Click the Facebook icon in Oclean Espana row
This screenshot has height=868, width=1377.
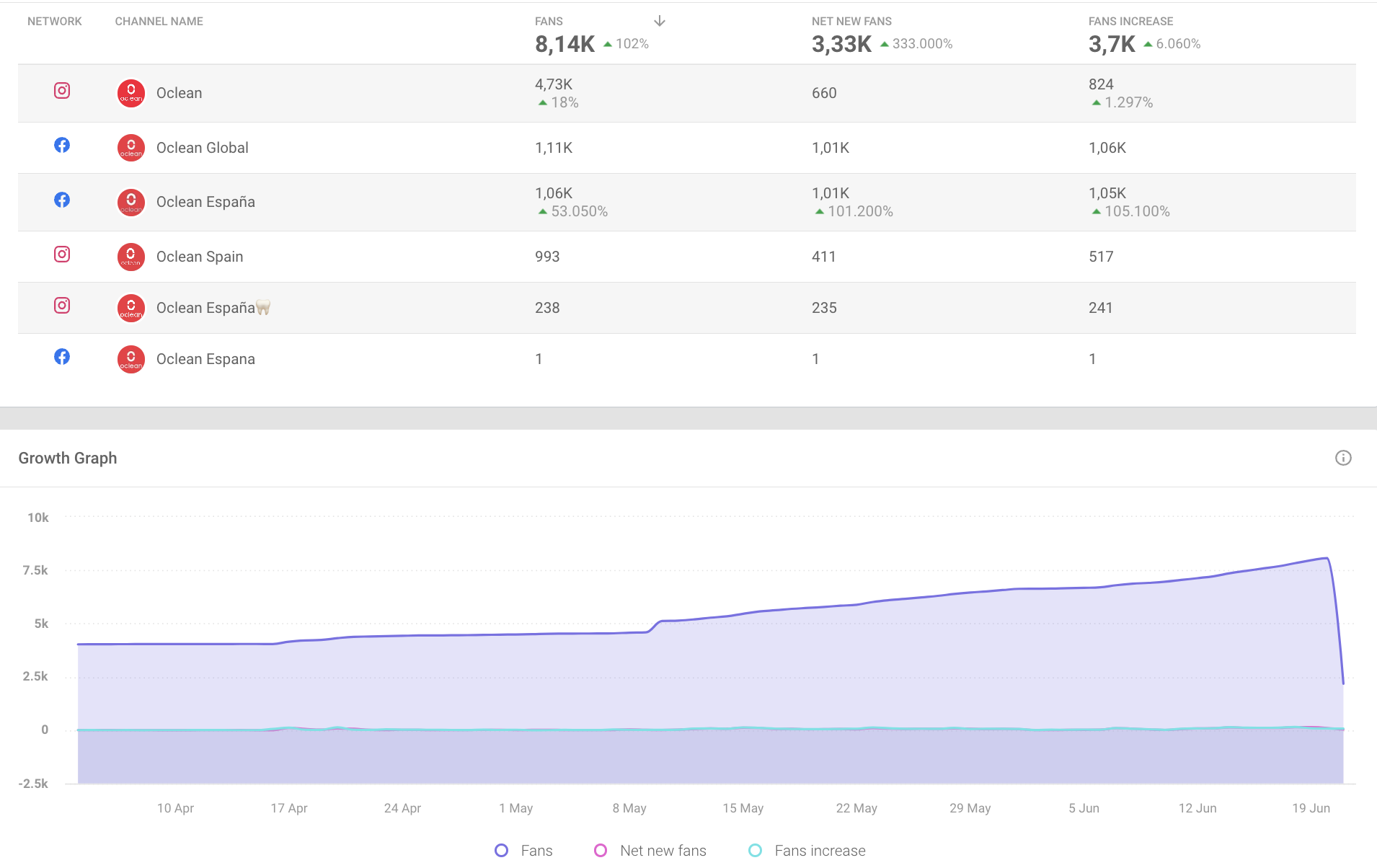pos(62,357)
